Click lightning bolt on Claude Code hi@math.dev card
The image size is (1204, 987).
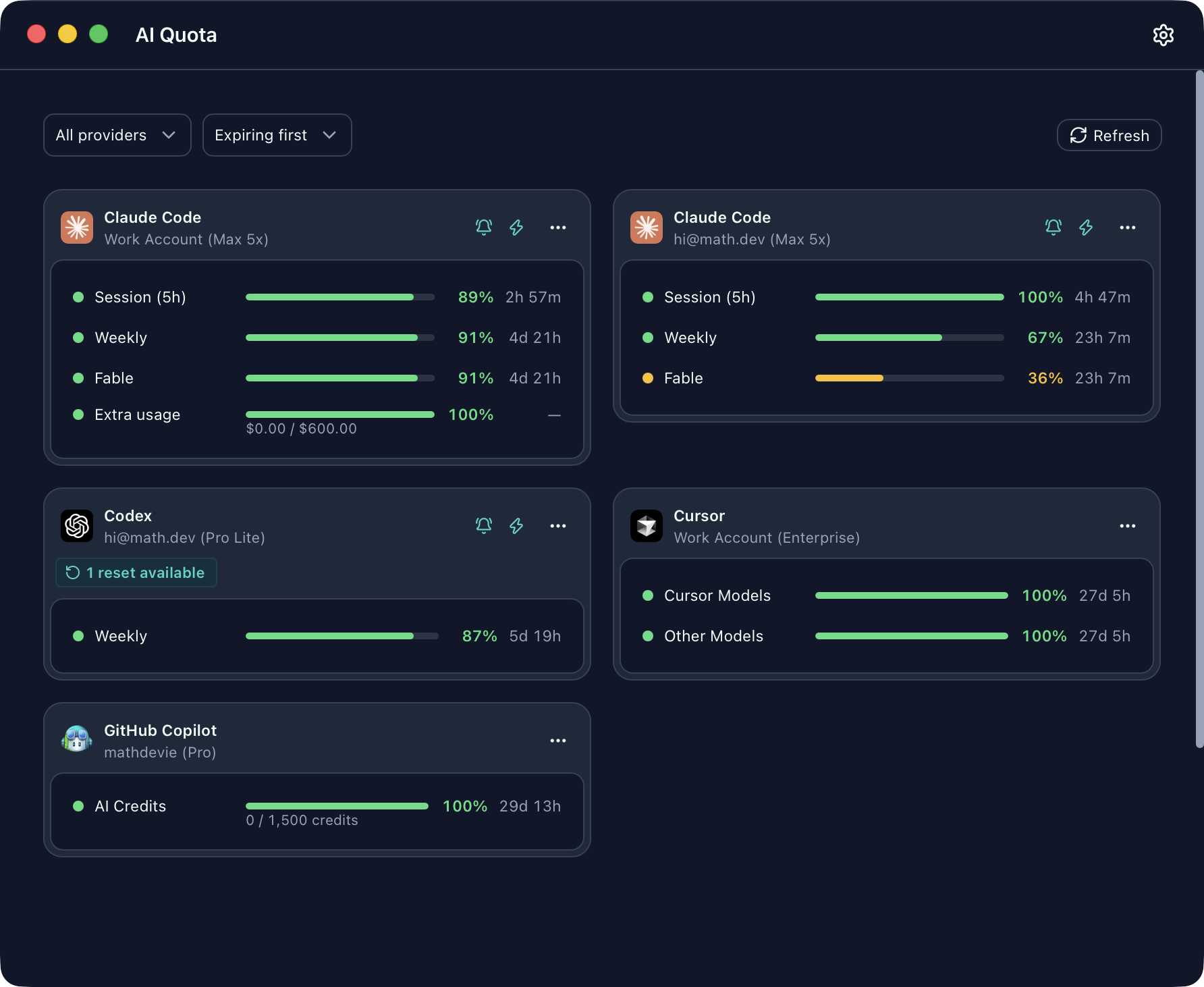[1086, 228]
